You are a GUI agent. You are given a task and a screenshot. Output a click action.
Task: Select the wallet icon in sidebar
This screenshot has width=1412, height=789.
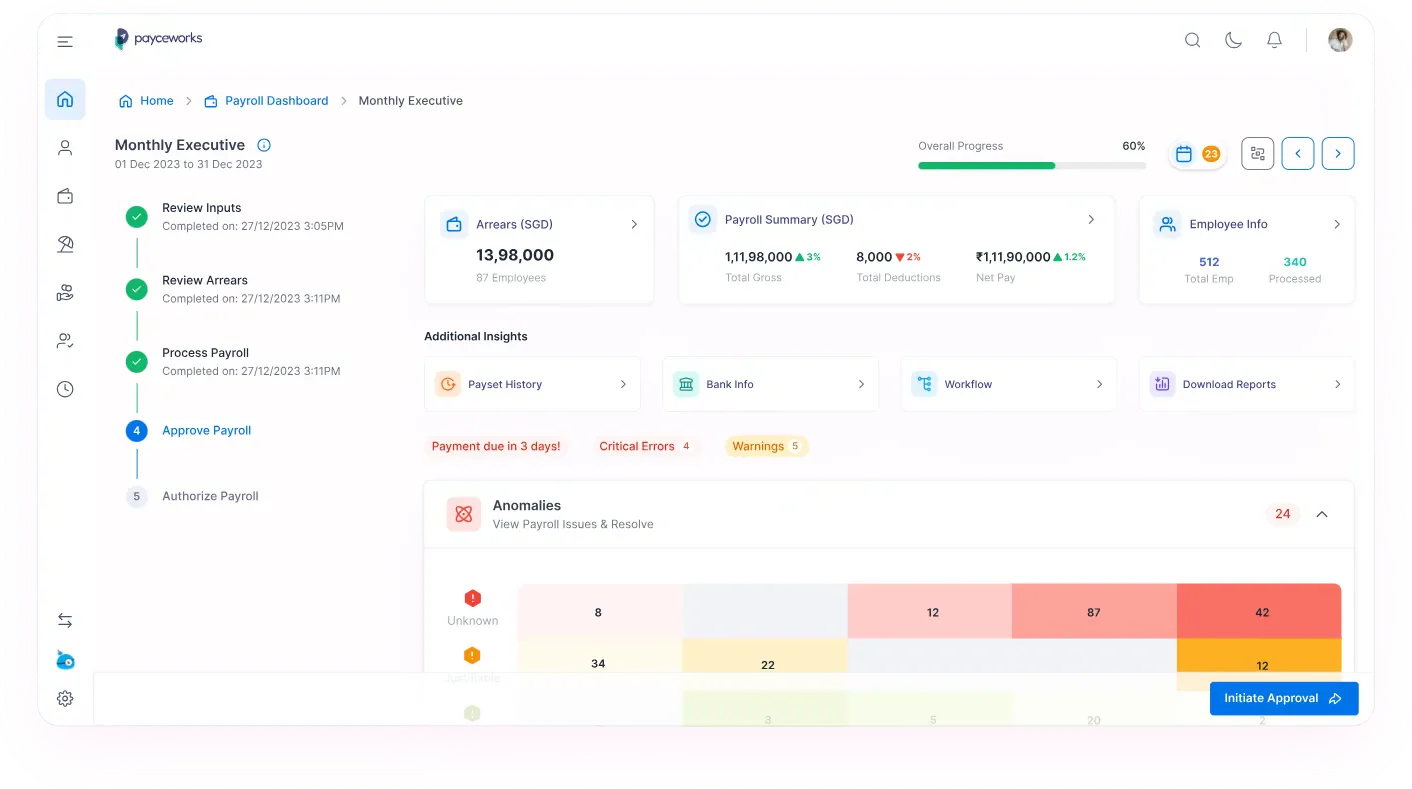pyautogui.click(x=65, y=196)
